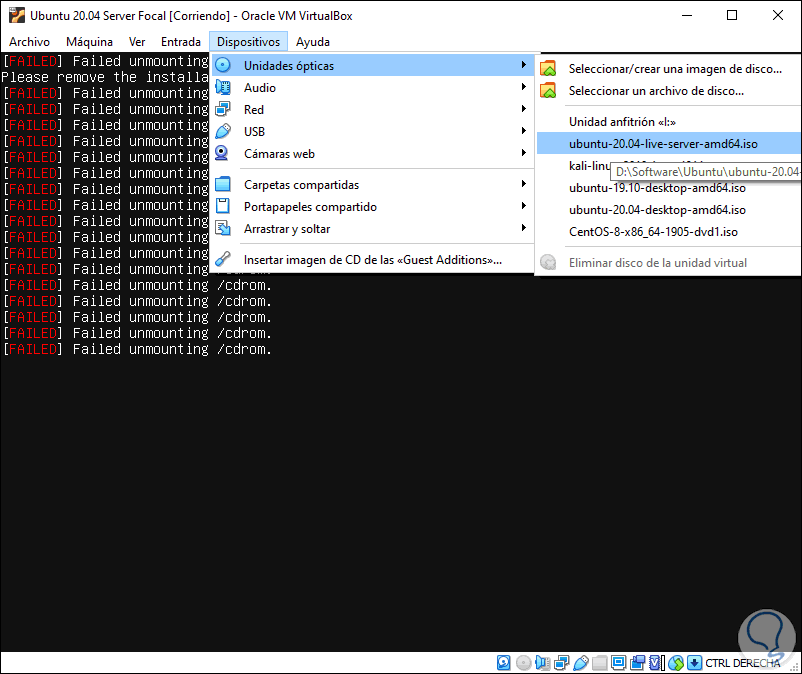Expand the Unidades ópticas submenu arrow
The image size is (802, 674).
point(524,64)
